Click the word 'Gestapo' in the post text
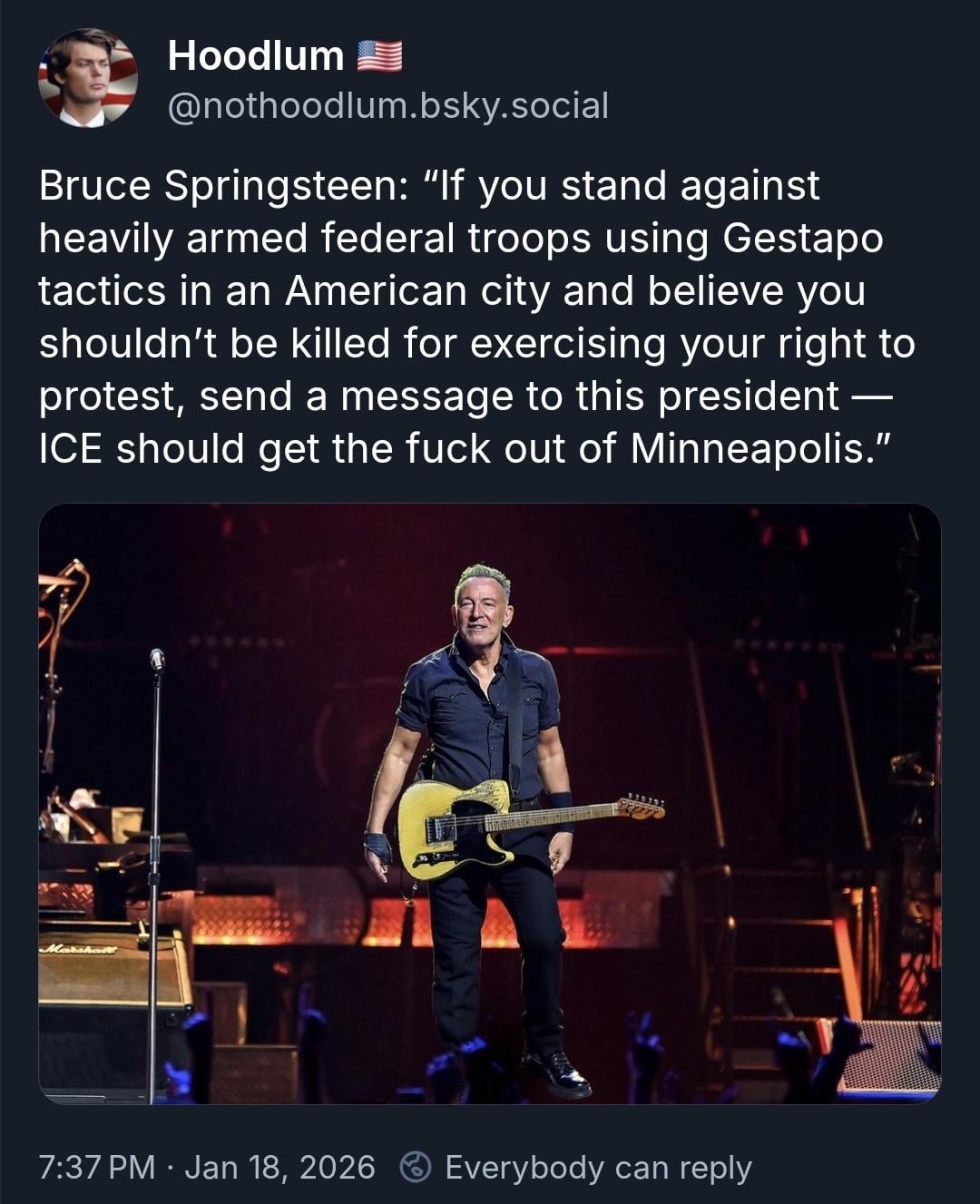The height and width of the screenshot is (1204, 980). (x=803, y=239)
